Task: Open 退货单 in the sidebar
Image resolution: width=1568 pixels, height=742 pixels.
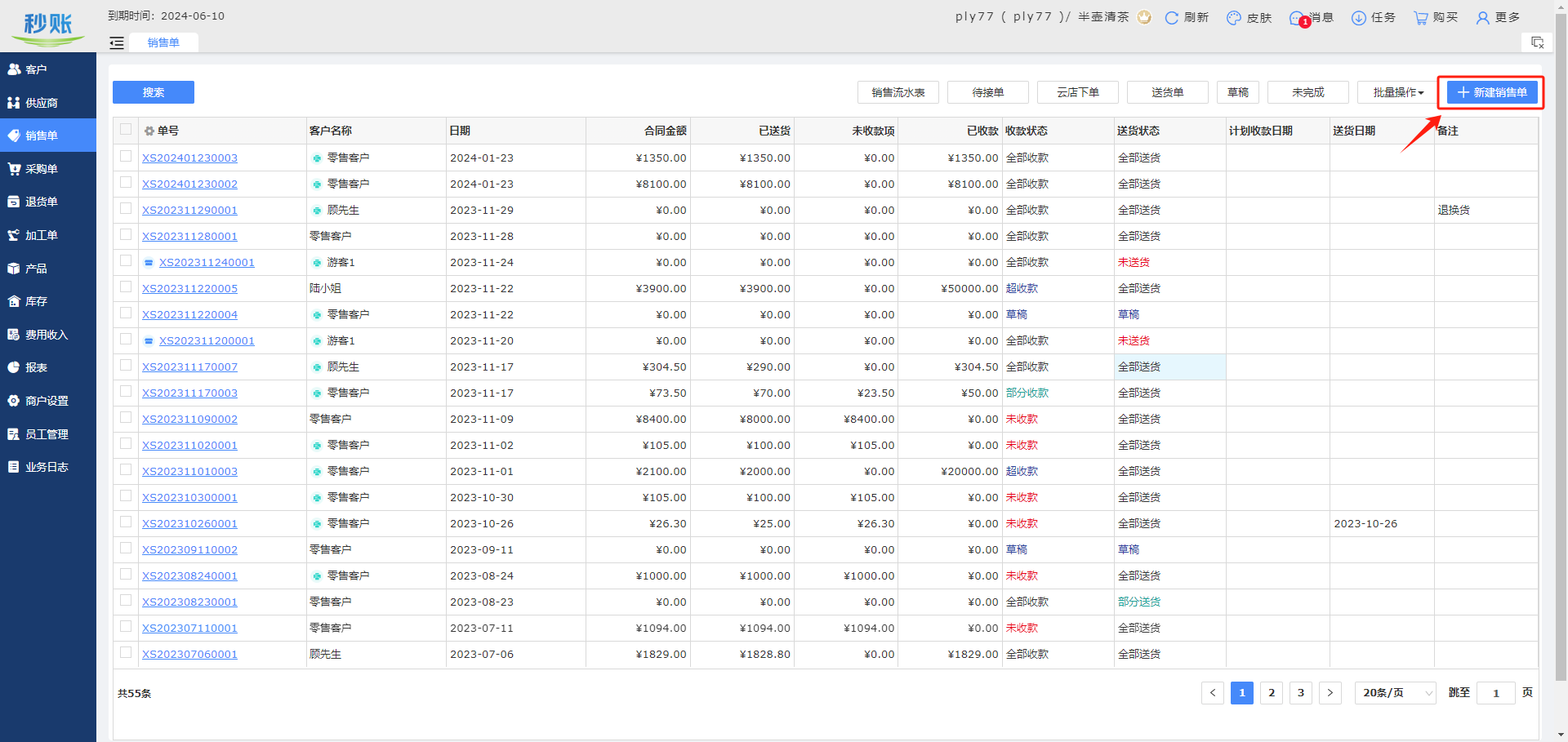Action: [x=48, y=202]
